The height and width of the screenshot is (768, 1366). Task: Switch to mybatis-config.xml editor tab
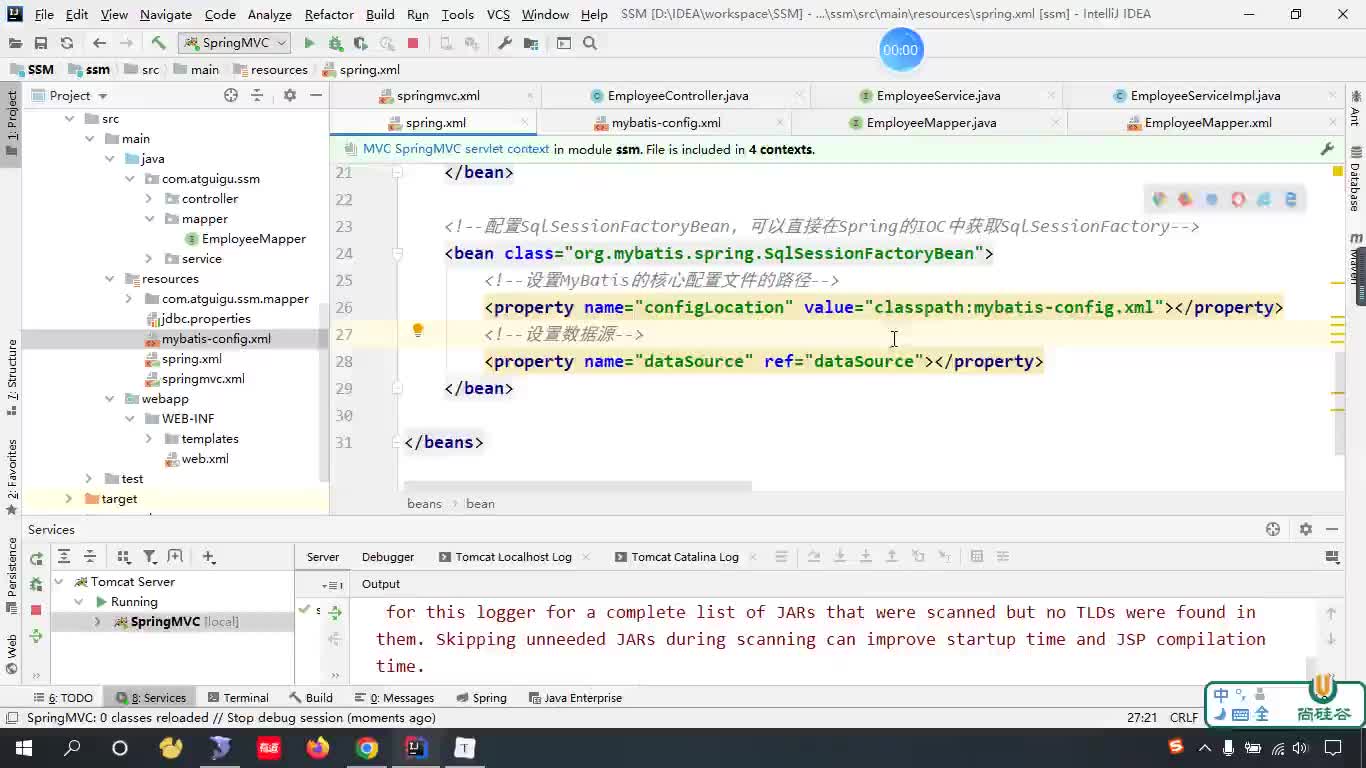click(666, 122)
